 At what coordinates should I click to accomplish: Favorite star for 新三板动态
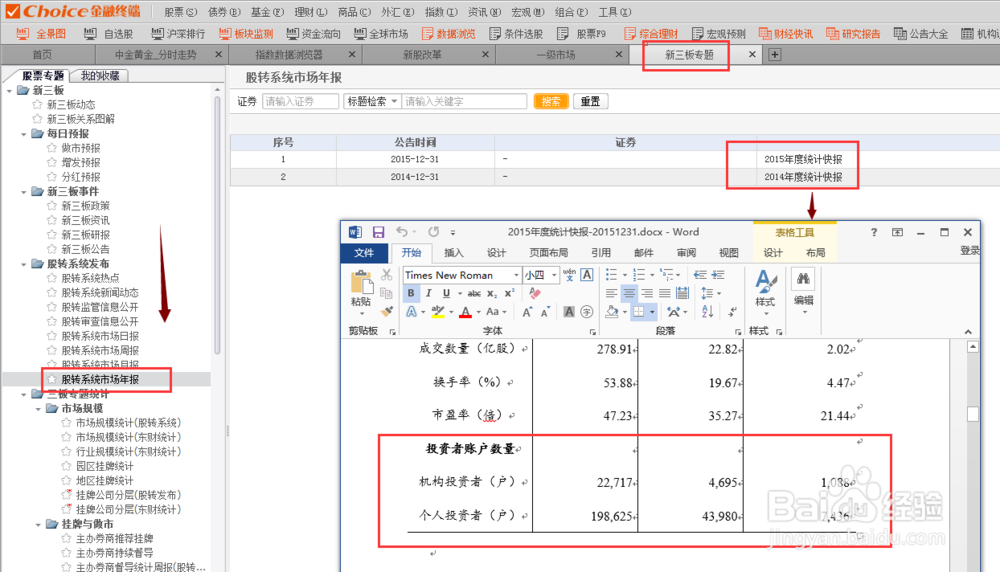38,104
